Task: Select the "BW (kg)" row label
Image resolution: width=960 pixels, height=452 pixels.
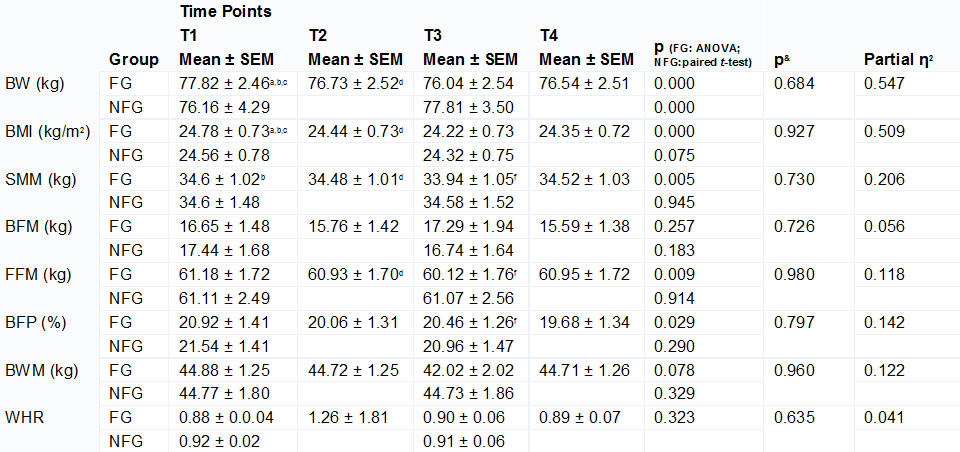Action: (35, 84)
